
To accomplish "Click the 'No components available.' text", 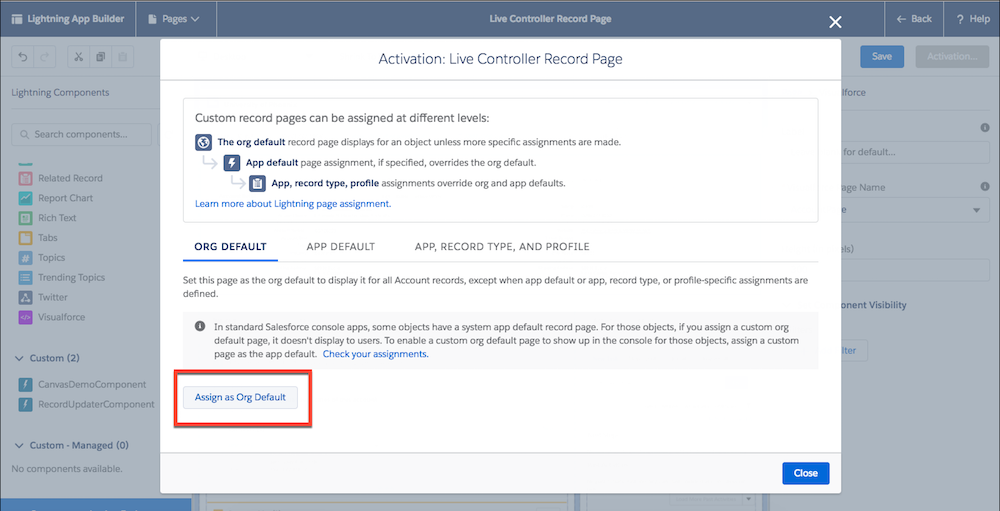I will click(66, 469).
